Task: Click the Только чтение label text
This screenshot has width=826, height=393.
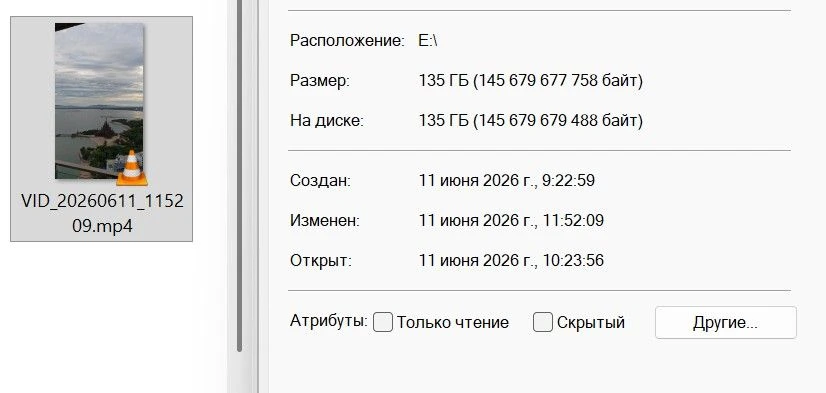Action: tap(453, 322)
